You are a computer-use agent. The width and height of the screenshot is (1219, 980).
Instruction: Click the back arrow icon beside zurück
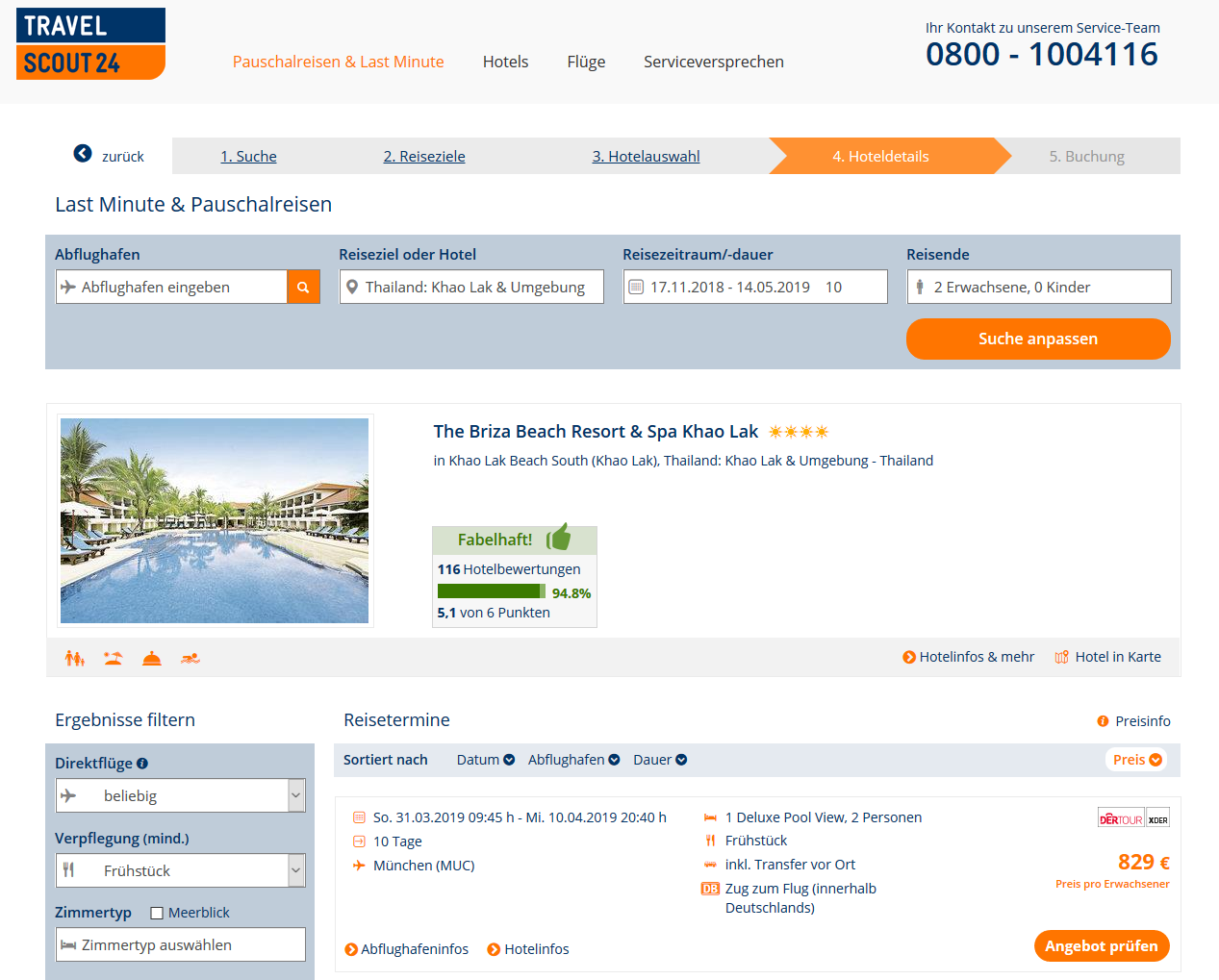click(83, 154)
